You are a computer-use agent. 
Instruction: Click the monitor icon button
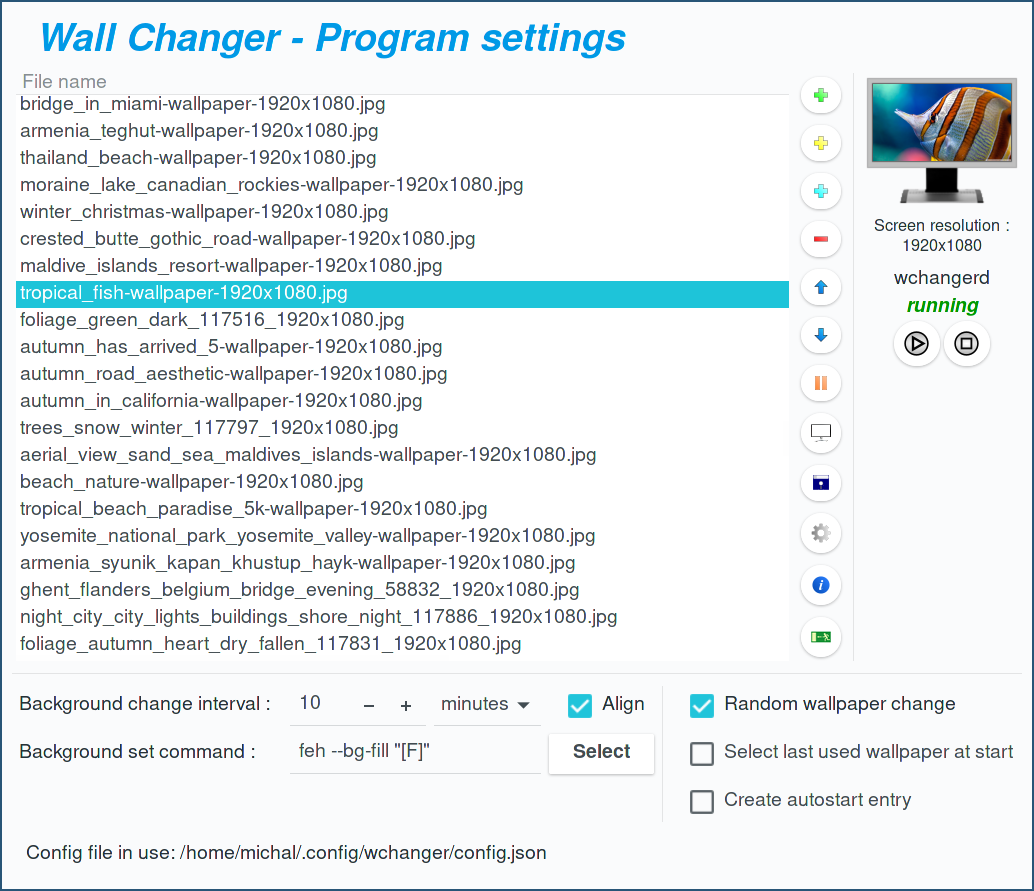[821, 433]
